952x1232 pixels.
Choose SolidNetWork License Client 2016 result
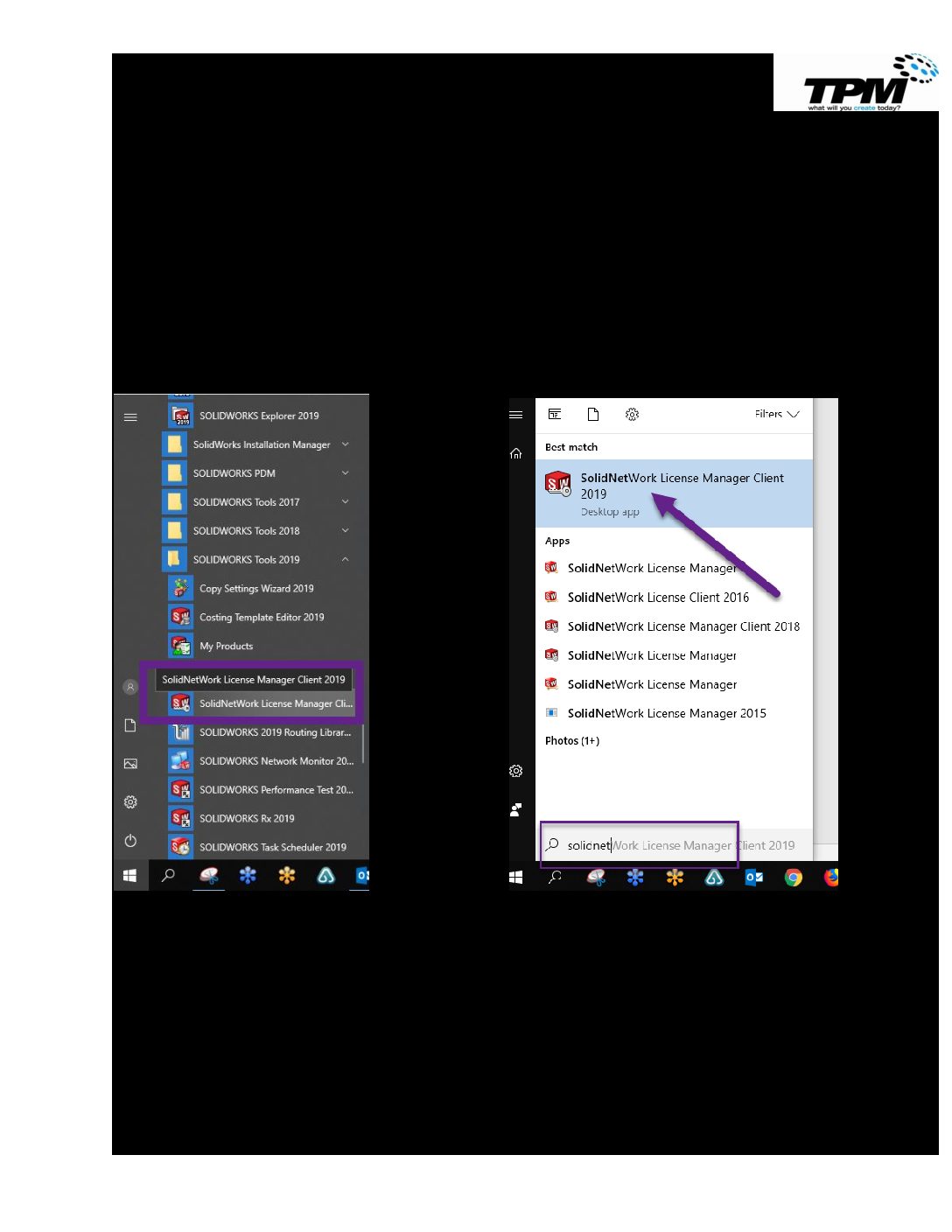[658, 598]
